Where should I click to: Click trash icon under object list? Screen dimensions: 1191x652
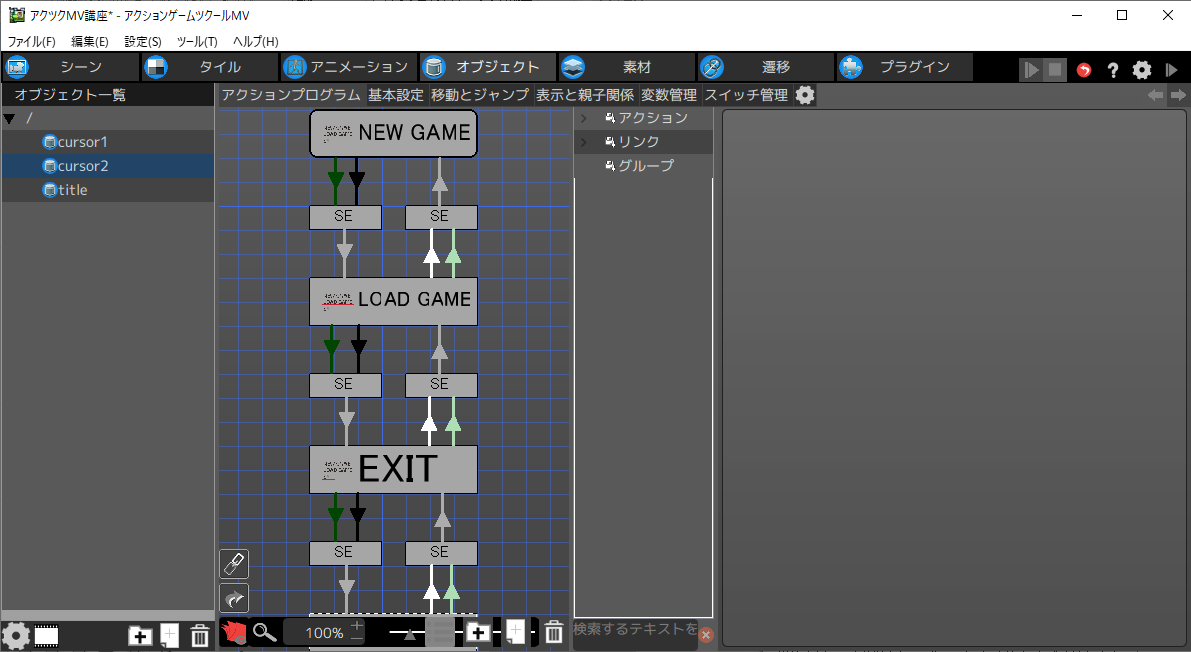point(200,635)
